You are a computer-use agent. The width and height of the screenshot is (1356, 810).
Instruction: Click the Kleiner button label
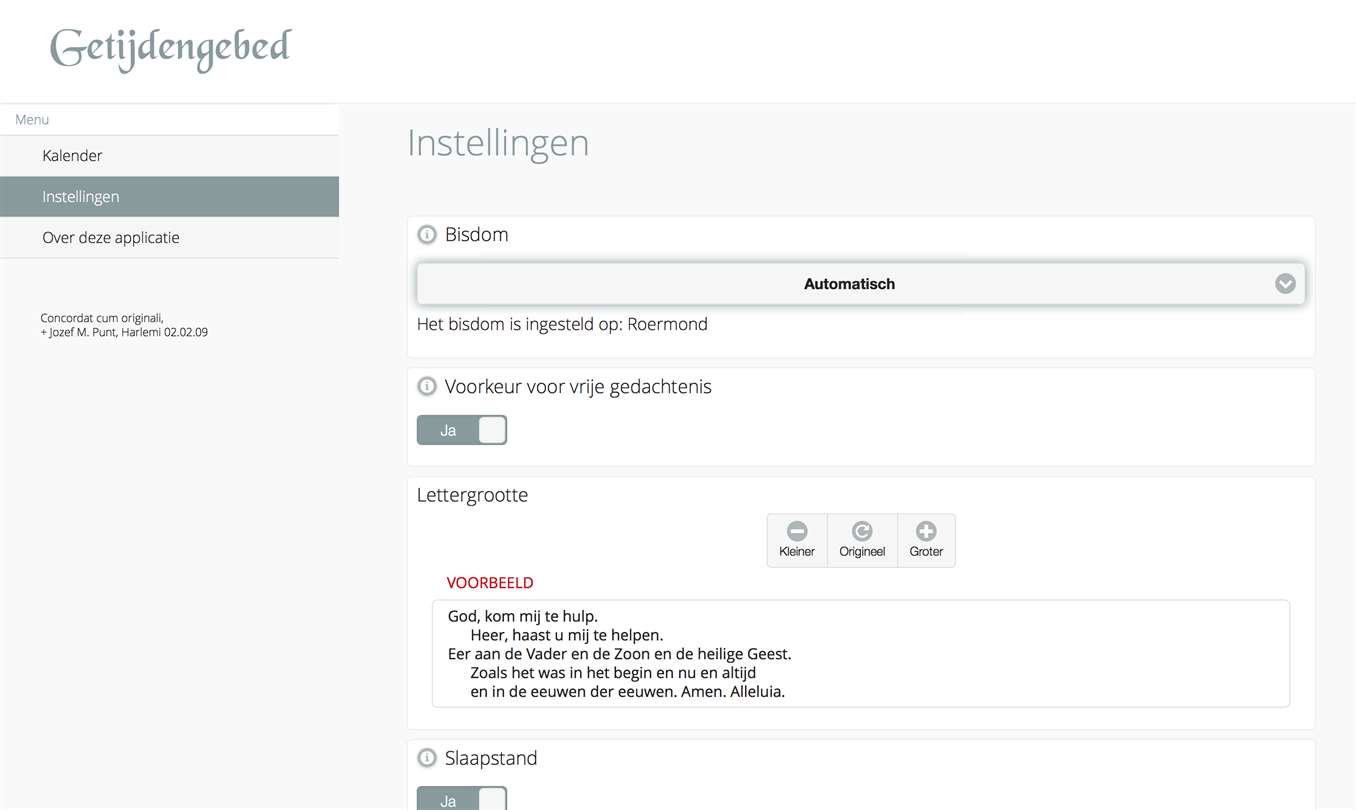(x=797, y=552)
